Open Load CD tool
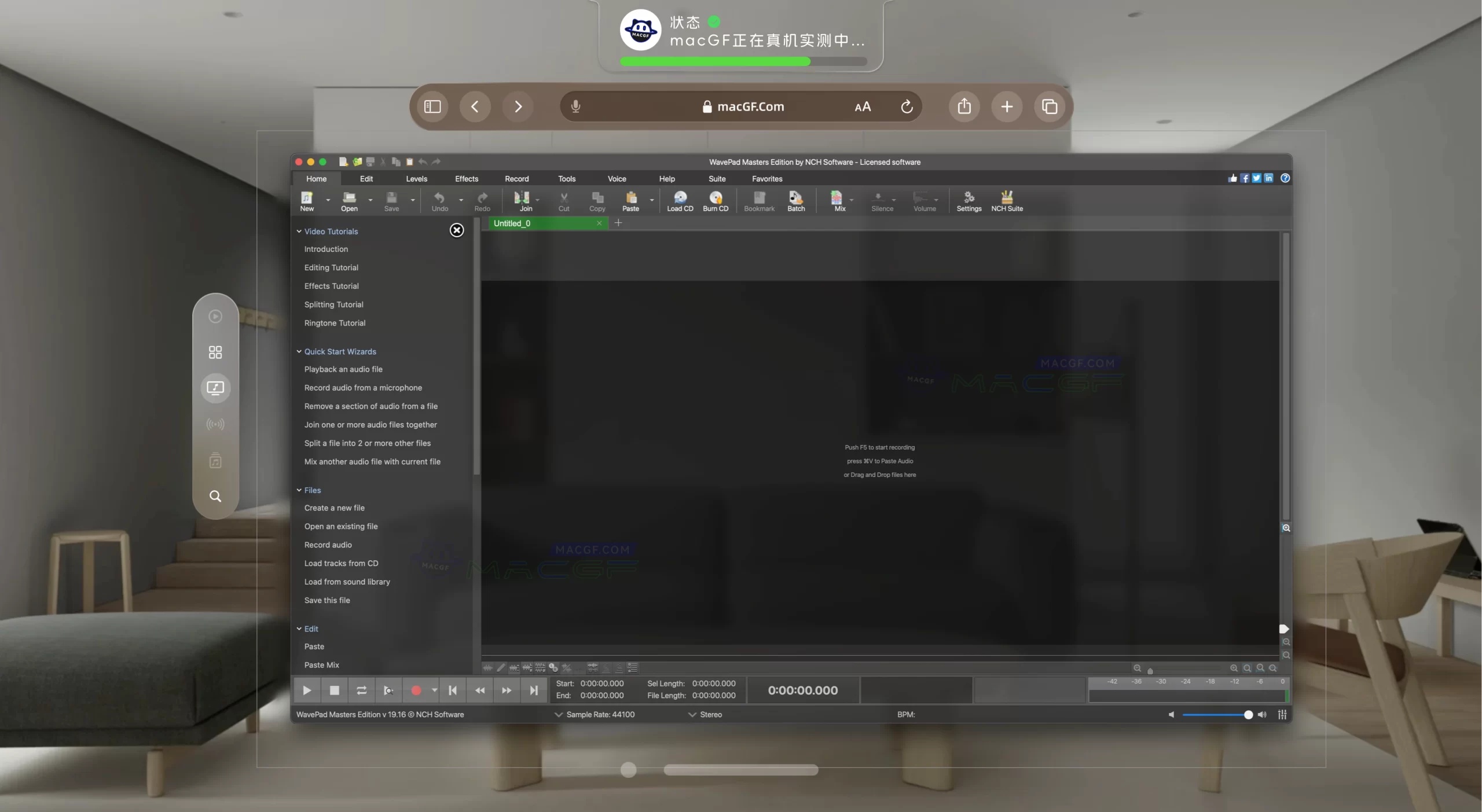Viewport: 1482px width, 812px height. (x=679, y=201)
